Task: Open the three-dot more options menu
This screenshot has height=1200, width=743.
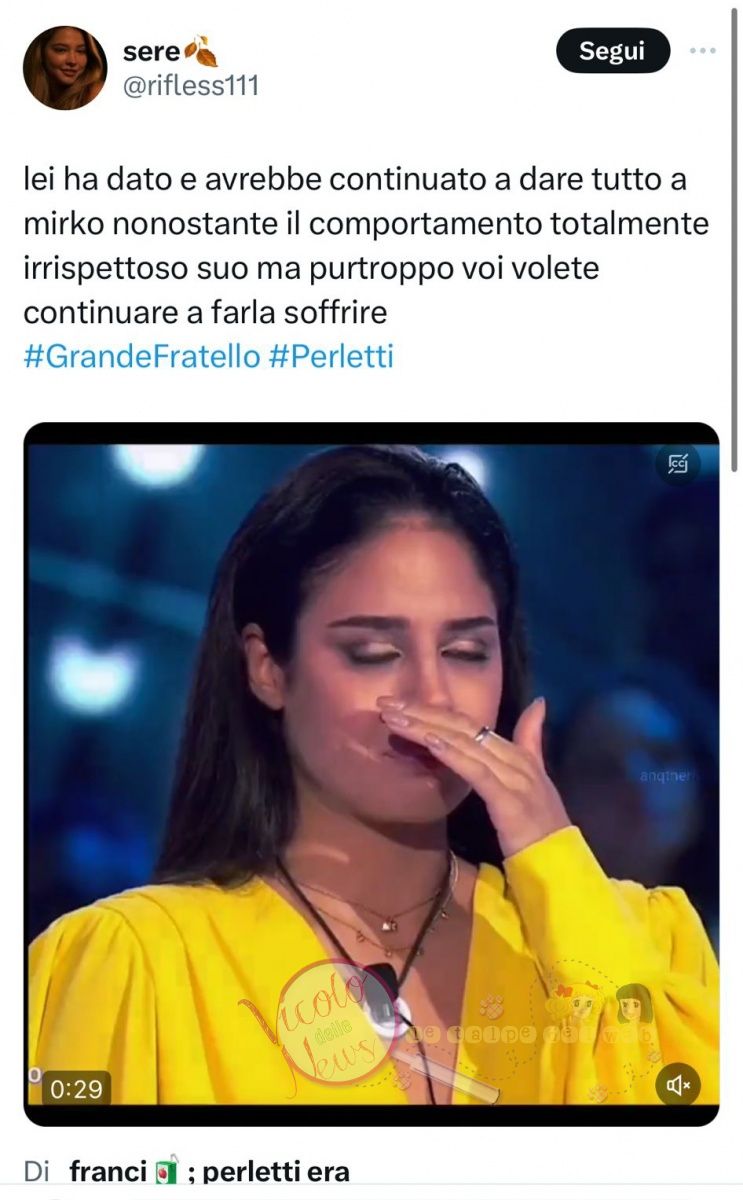Action: 703,50
